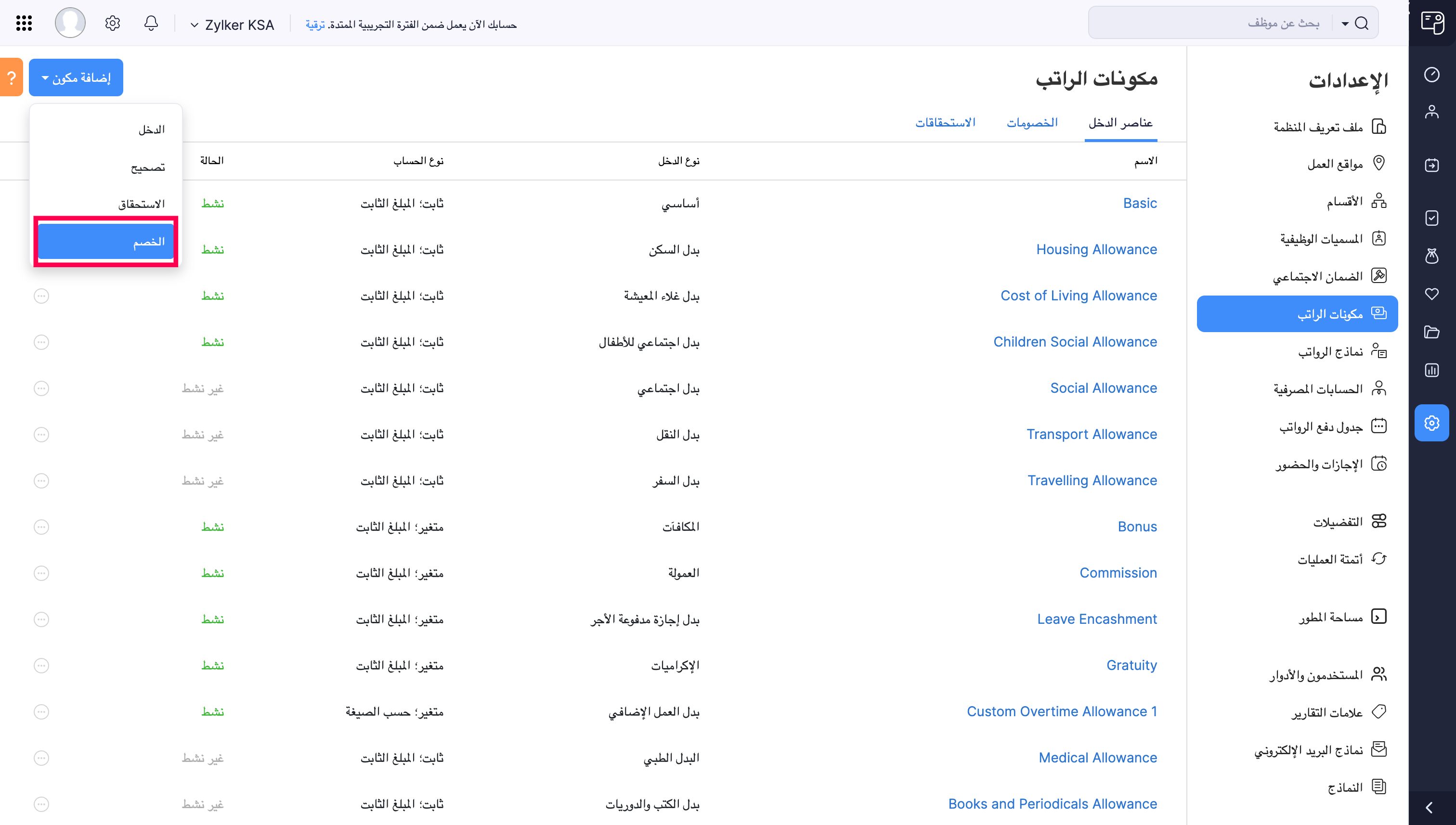Screen dimensions: 1456x825
Task: Open the documents folder icon in sidebar
Action: pyautogui.click(x=1432, y=332)
